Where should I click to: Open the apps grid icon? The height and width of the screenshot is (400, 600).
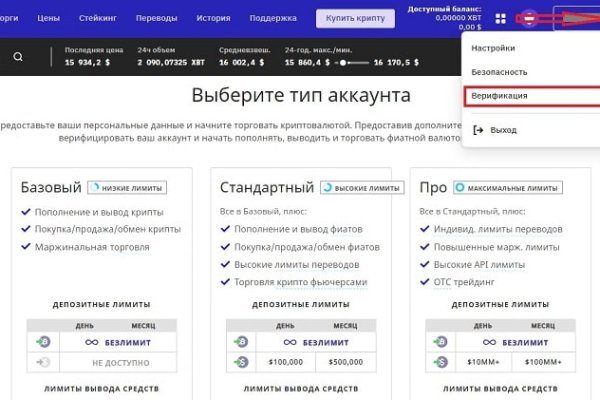500,18
